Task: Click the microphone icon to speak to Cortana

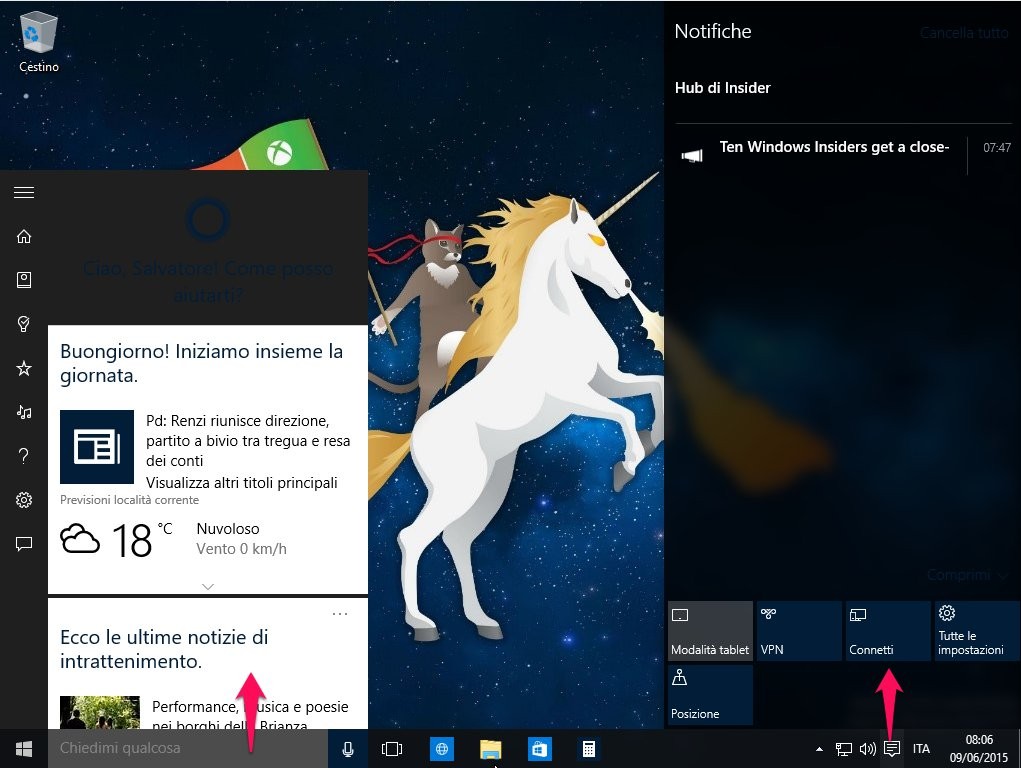Action: [x=347, y=748]
